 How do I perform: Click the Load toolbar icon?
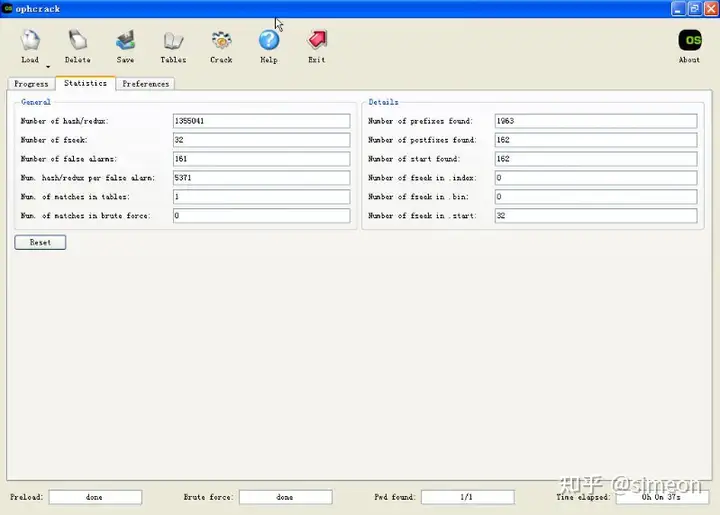(30, 41)
